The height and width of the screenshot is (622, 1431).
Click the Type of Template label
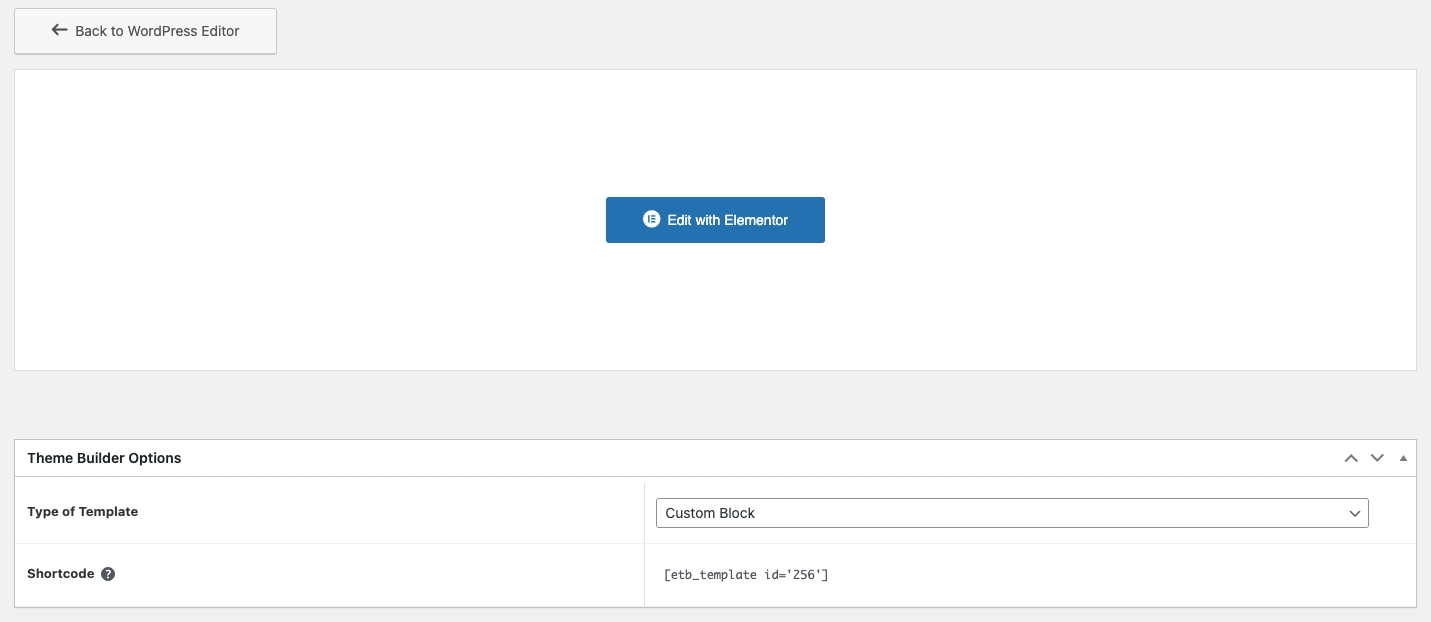pyautogui.click(x=82, y=512)
